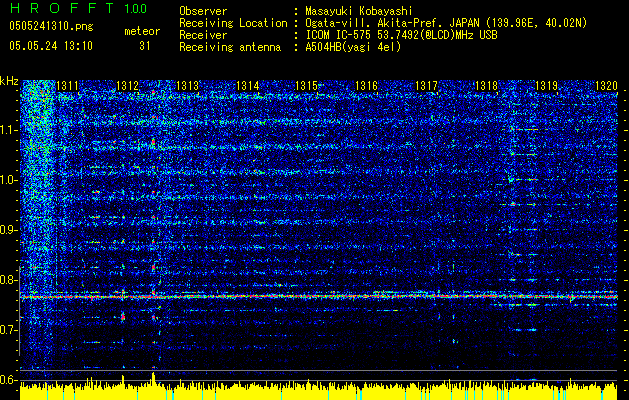629x400 pixels.
Task: Click the Receiver label
Action: click(203, 35)
